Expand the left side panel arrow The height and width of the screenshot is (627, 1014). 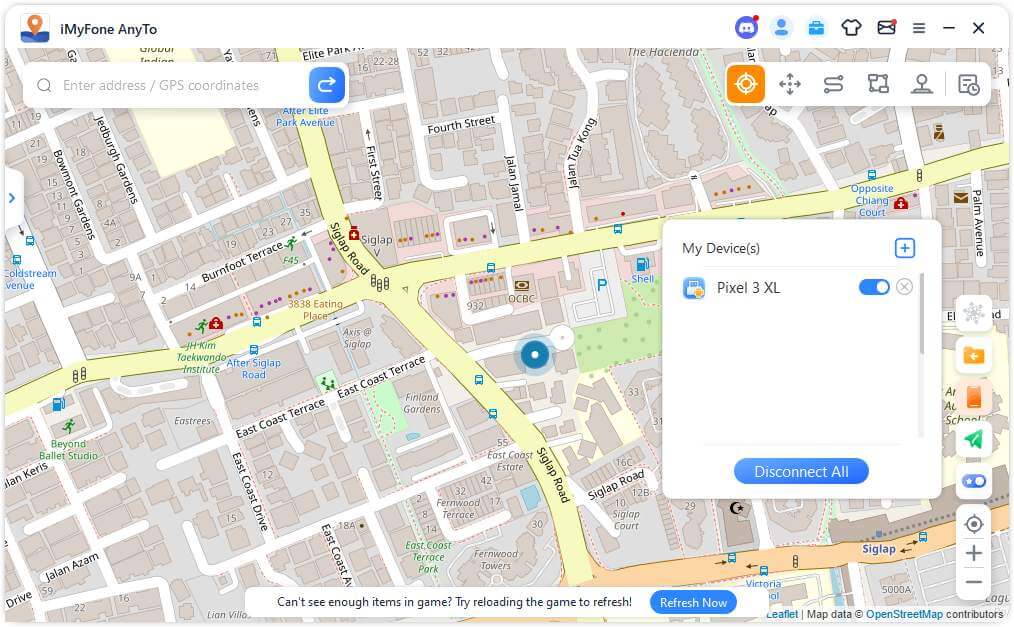tap(12, 198)
